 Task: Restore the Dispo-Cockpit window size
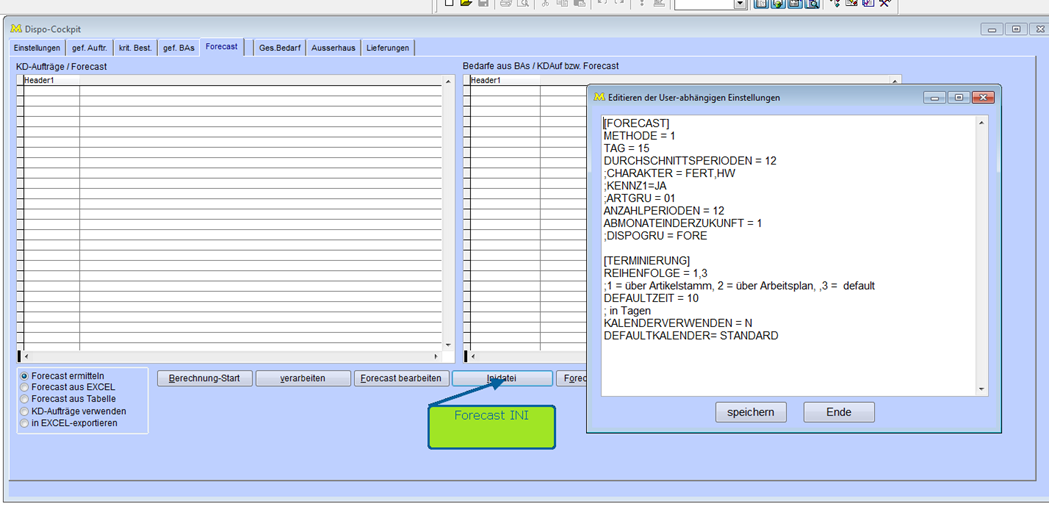point(1016,29)
